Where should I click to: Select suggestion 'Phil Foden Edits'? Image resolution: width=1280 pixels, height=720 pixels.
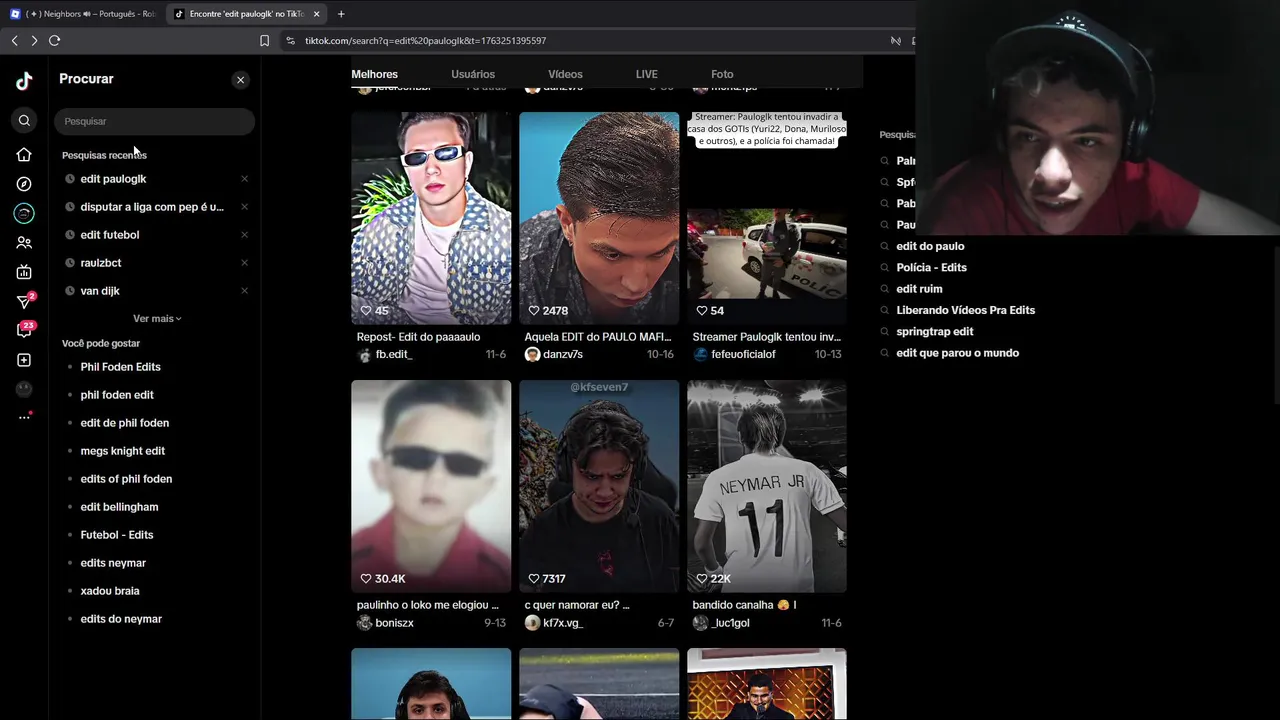click(x=120, y=367)
